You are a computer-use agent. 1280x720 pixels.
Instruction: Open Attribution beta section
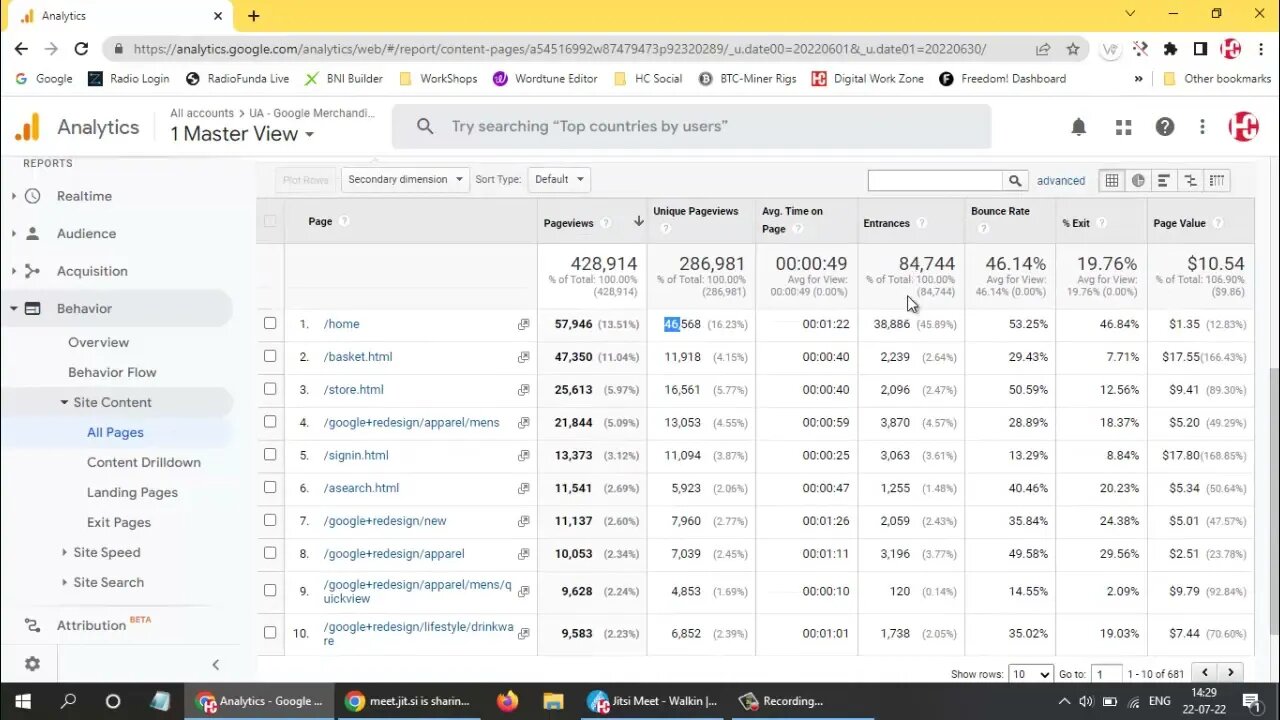coord(91,625)
